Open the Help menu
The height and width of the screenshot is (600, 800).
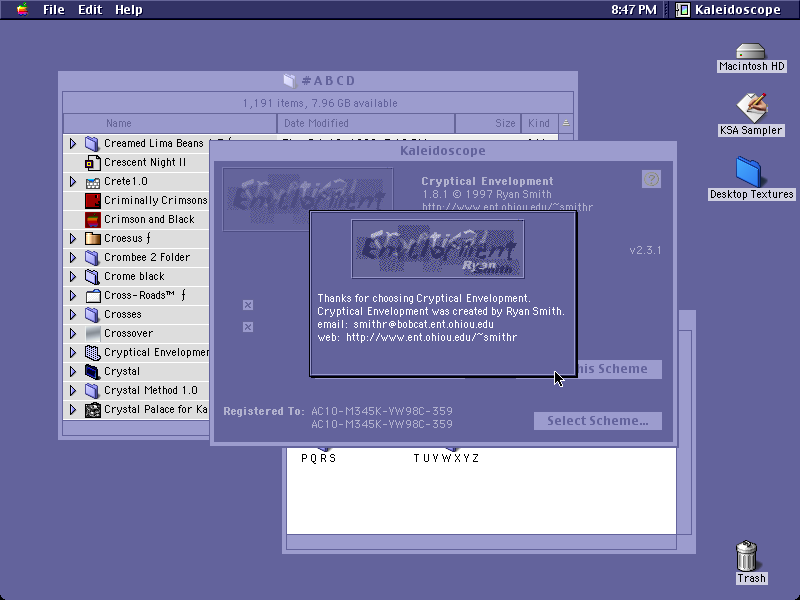point(129,10)
